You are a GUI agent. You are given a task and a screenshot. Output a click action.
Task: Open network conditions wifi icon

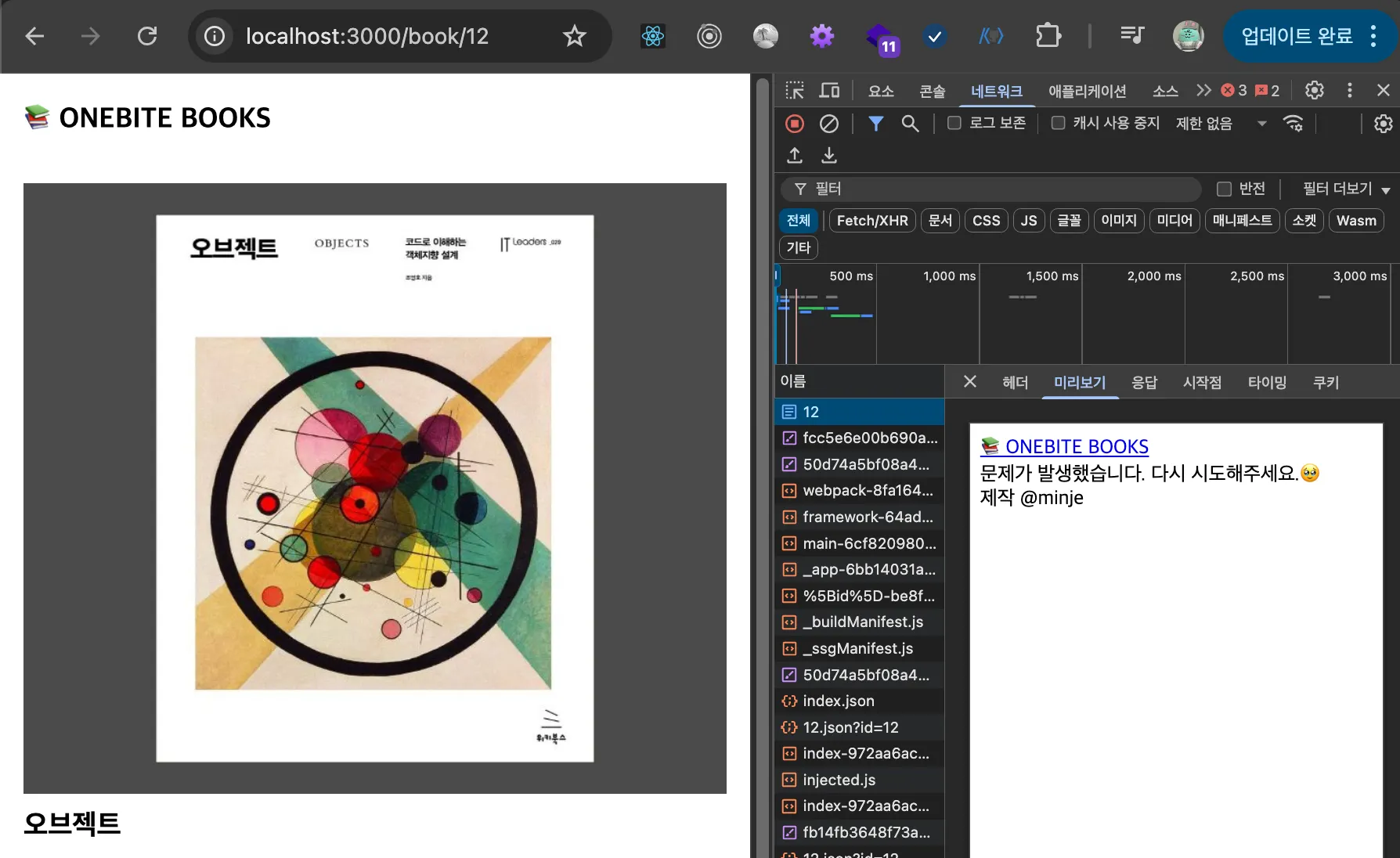(x=1293, y=124)
